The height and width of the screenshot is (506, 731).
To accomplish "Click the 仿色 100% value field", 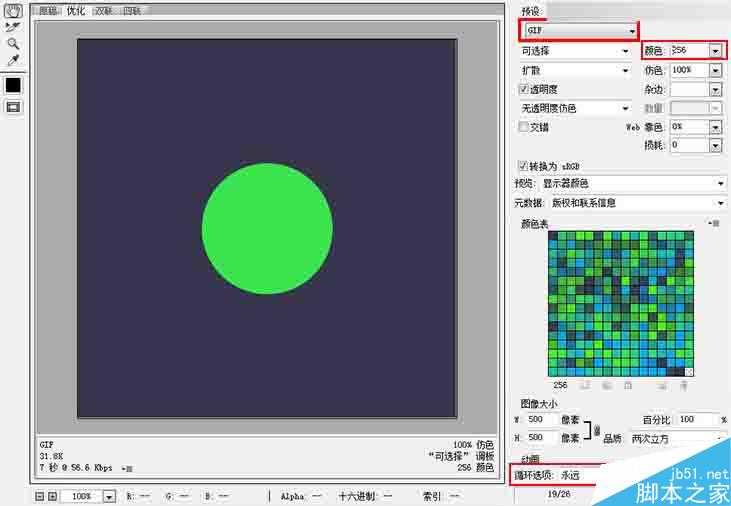I will 690,70.
